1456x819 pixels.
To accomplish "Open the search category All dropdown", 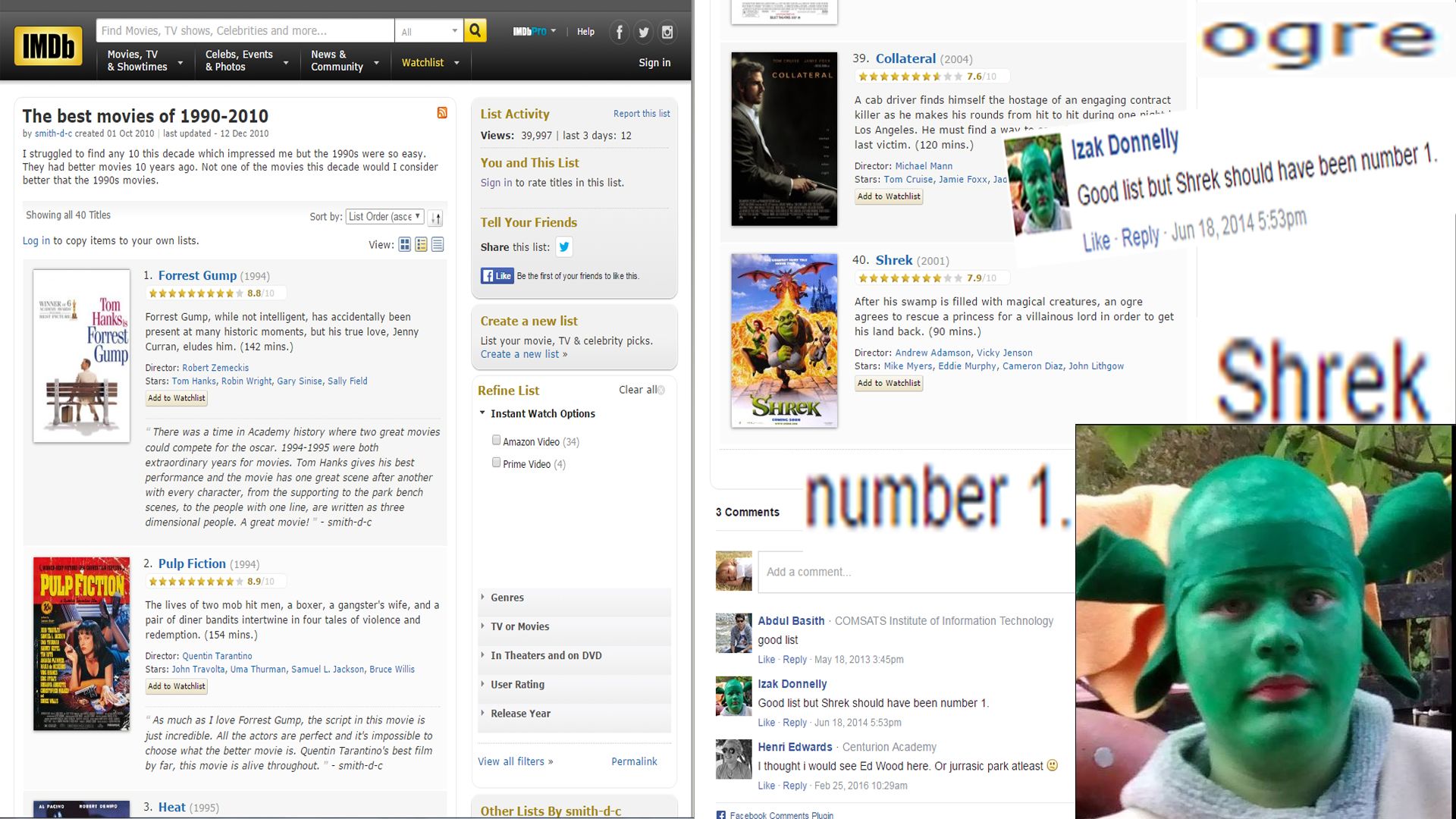I will pyautogui.click(x=428, y=31).
